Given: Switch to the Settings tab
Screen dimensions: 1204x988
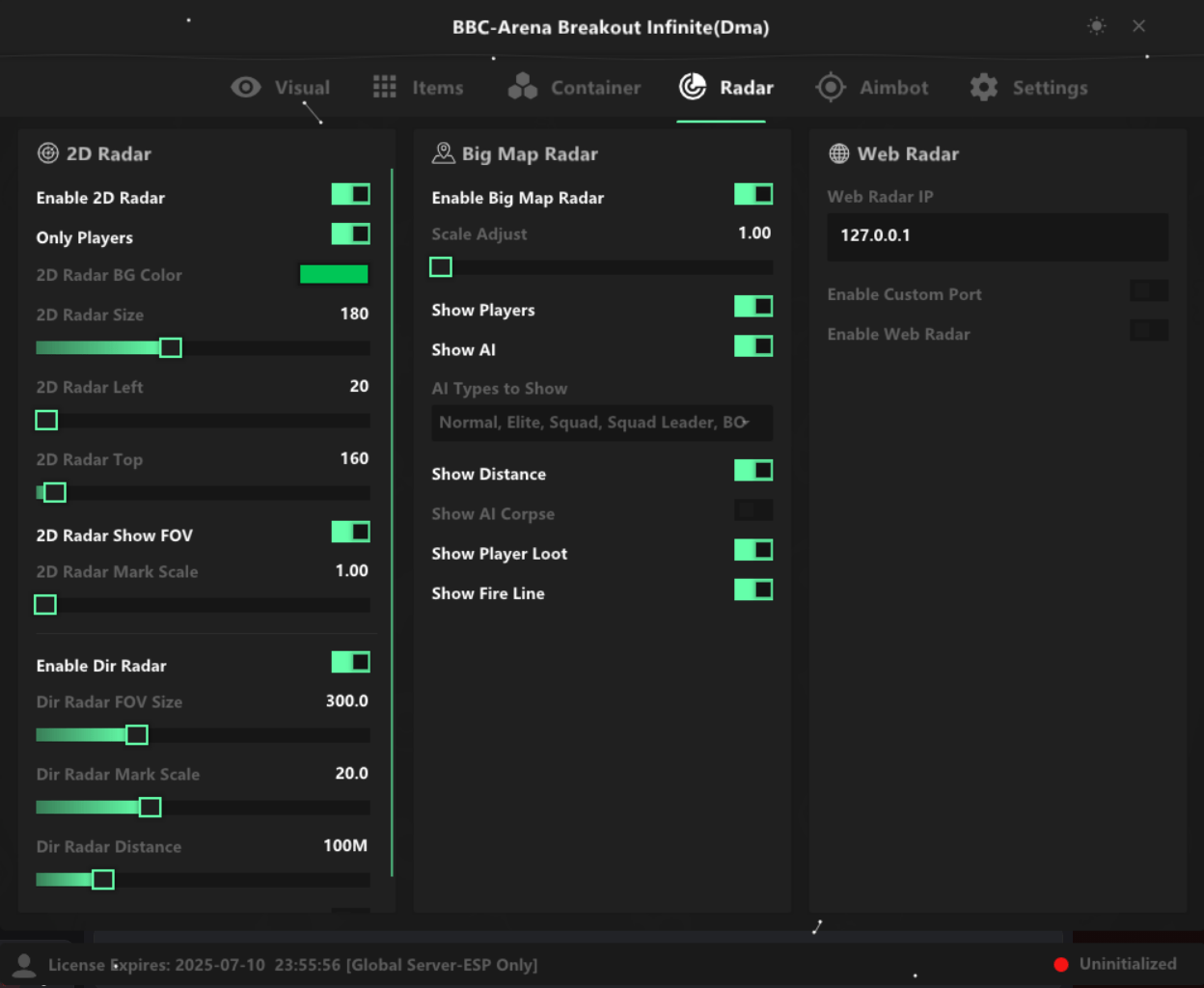Looking at the screenshot, I should pos(1029,88).
